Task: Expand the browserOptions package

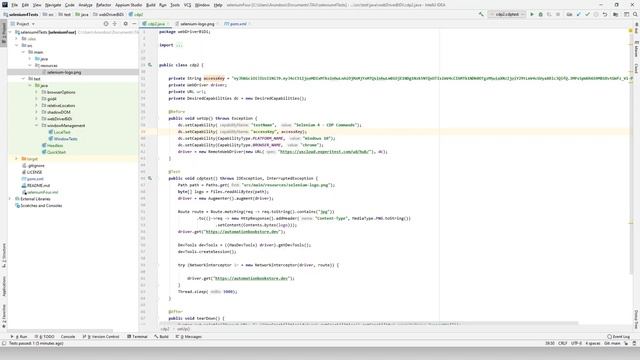Action: (x=36, y=92)
